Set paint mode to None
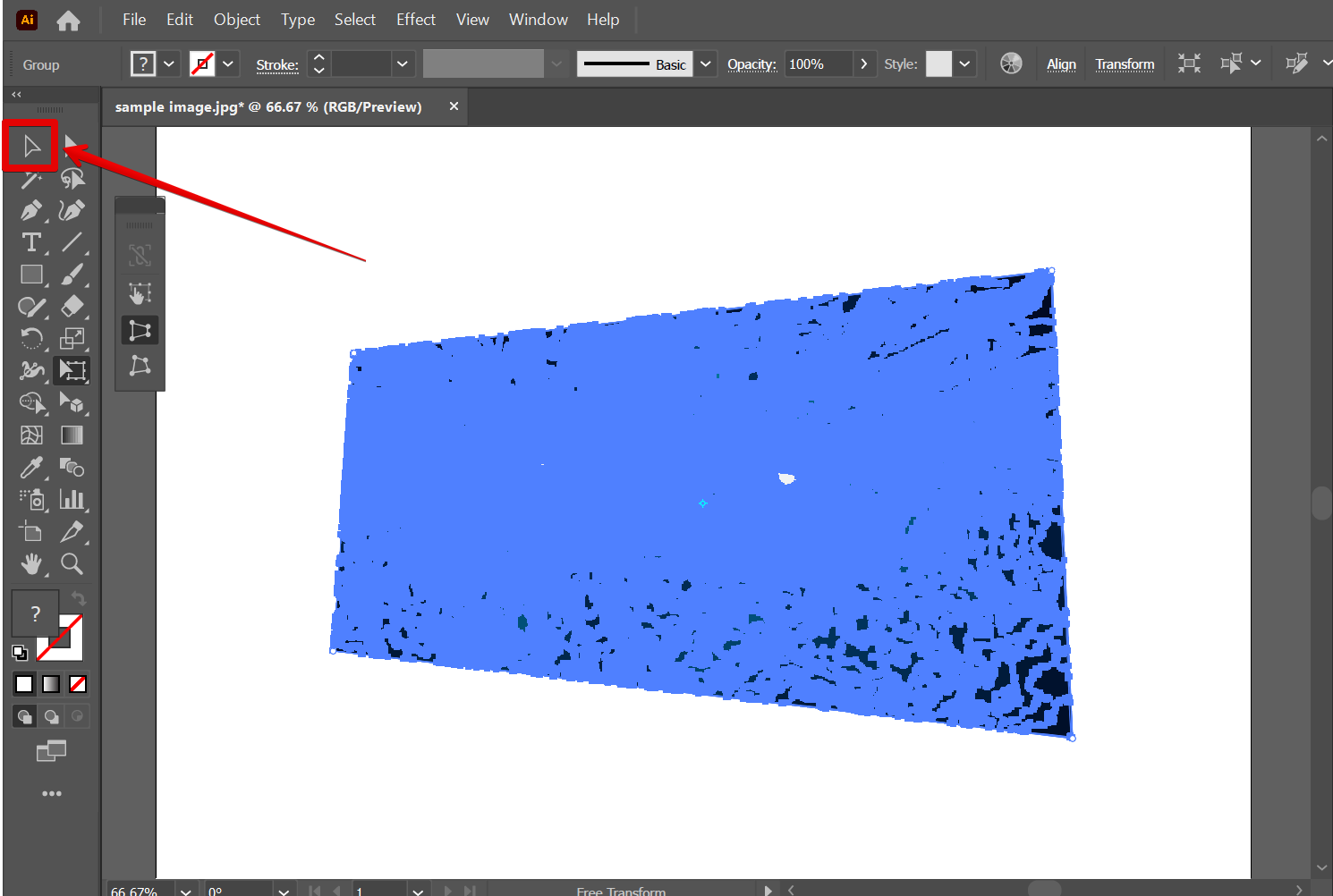This screenshot has height=896, width=1333. click(x=78, y=684)
